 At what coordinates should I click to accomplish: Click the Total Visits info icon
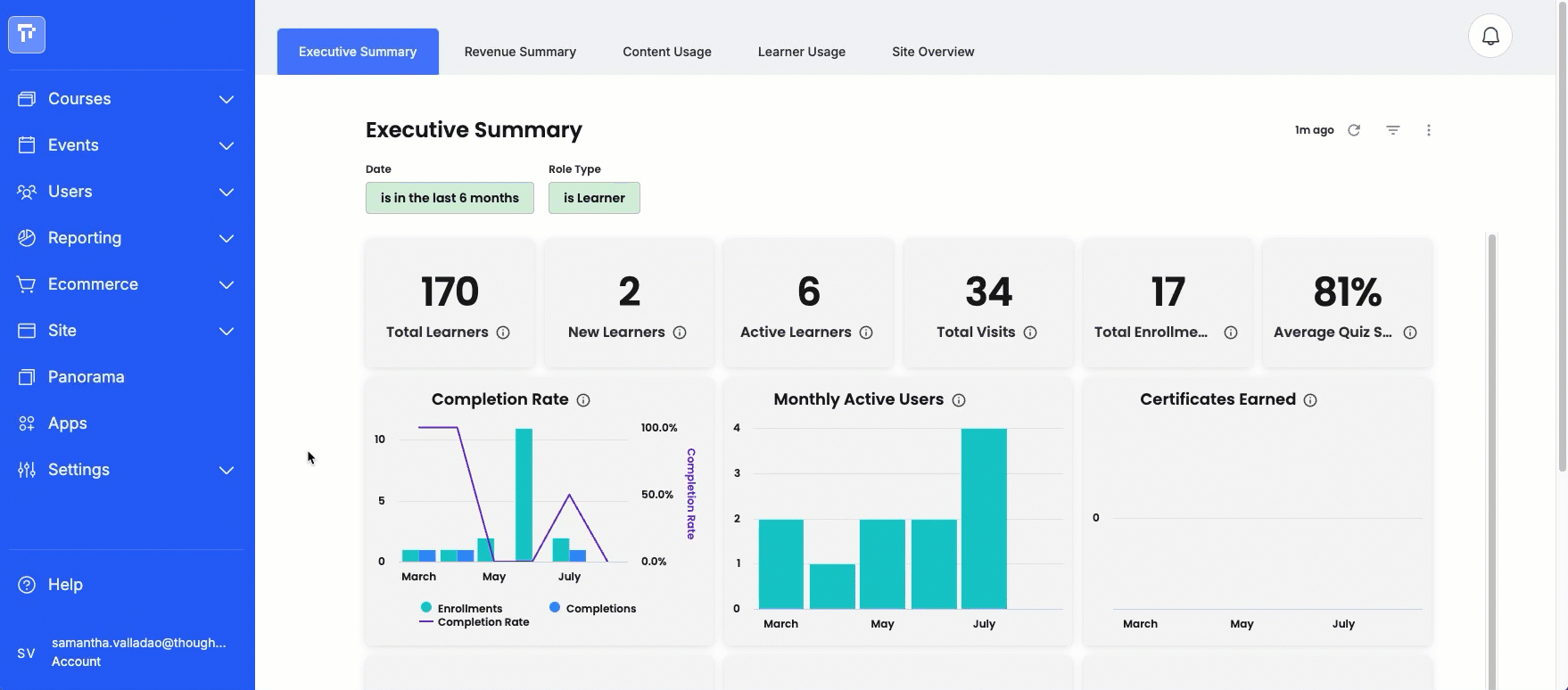click(1030, 333)
